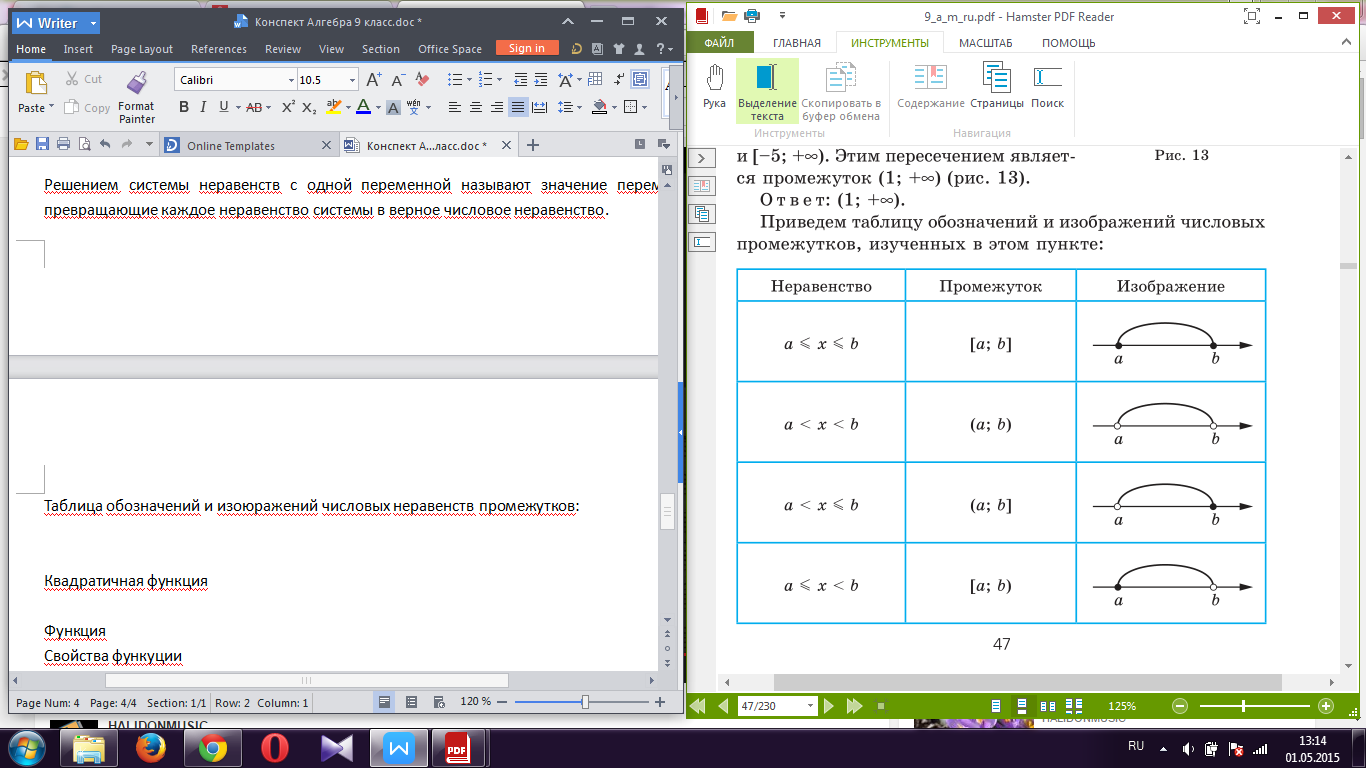Toggle fullscreen mode in Hamster PDF Reader
The width and height of the screenshot is (1366, 768).
click(x=1251, y=15)
